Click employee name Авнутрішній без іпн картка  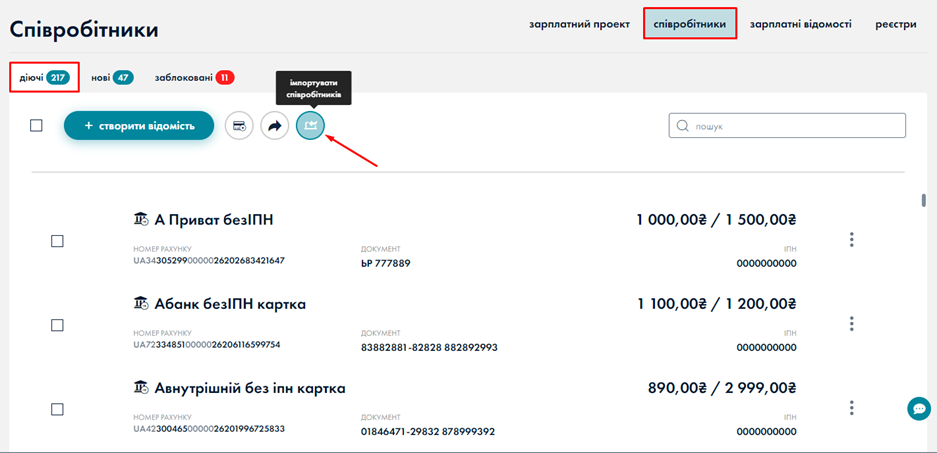pyautogui.click(x=250, y=388)
